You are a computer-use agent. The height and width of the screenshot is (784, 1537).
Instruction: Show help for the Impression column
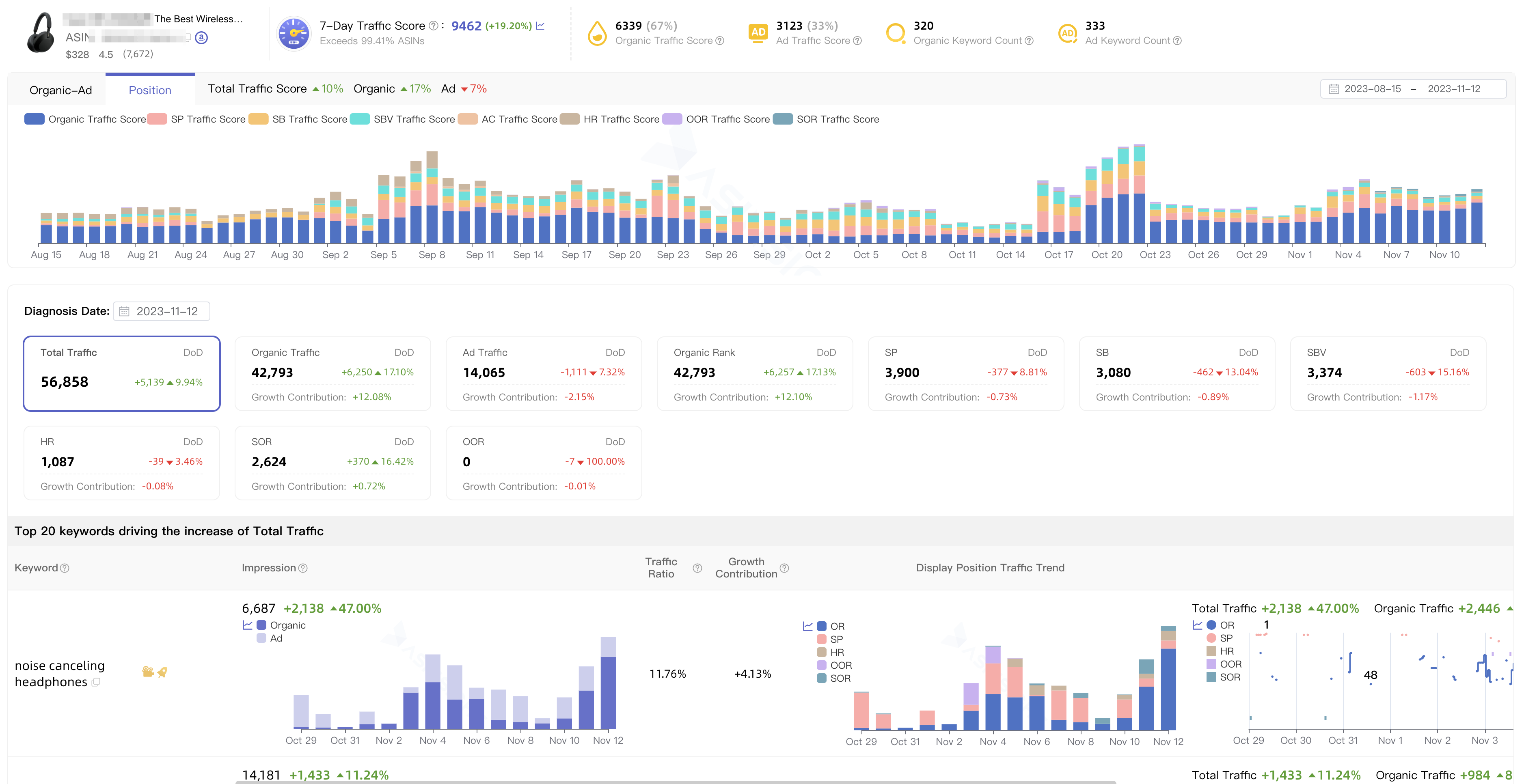click(x=303, y=568)
